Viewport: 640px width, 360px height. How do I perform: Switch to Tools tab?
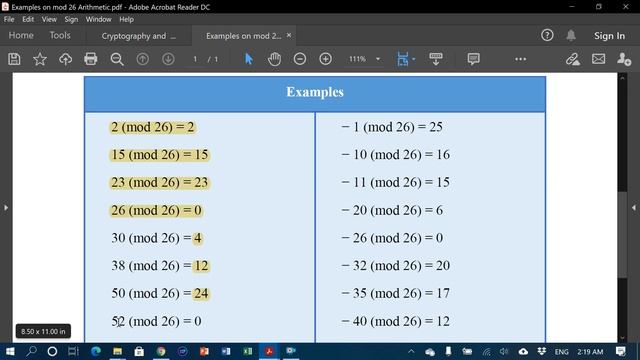(60, 36)
